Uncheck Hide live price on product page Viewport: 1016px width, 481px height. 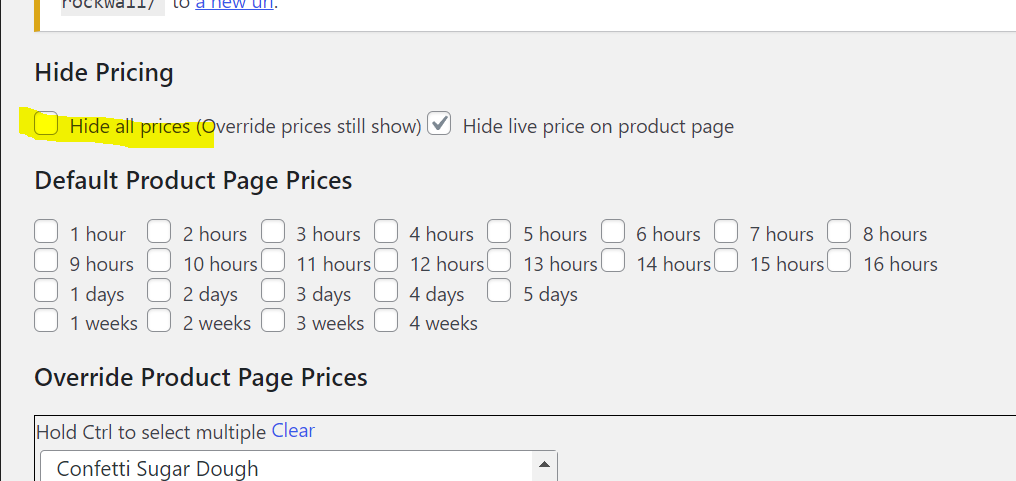pos(440,125)
